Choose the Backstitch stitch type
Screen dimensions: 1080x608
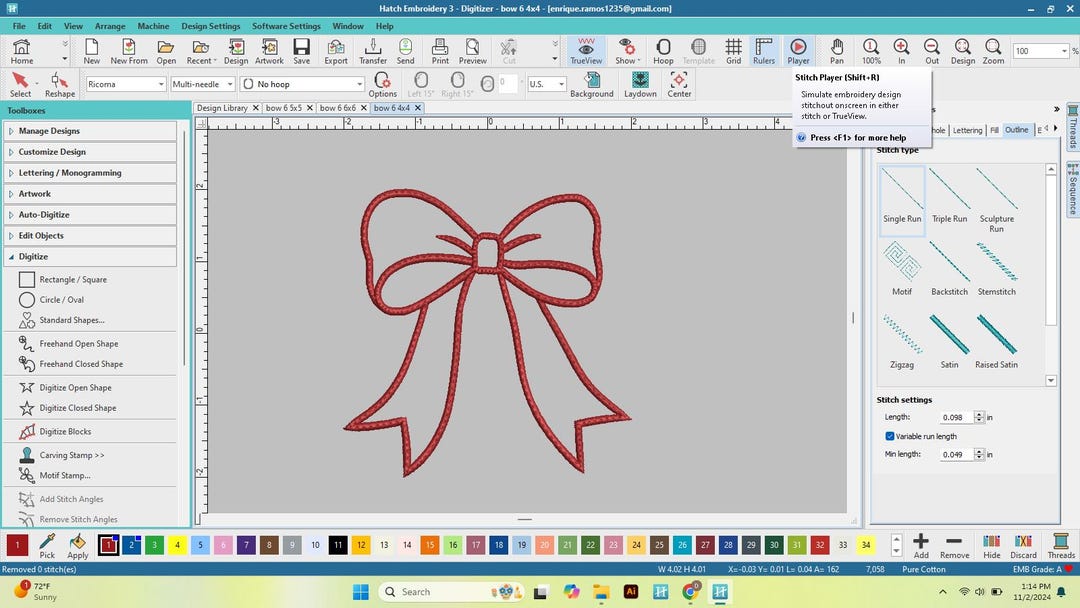[948, 265]
